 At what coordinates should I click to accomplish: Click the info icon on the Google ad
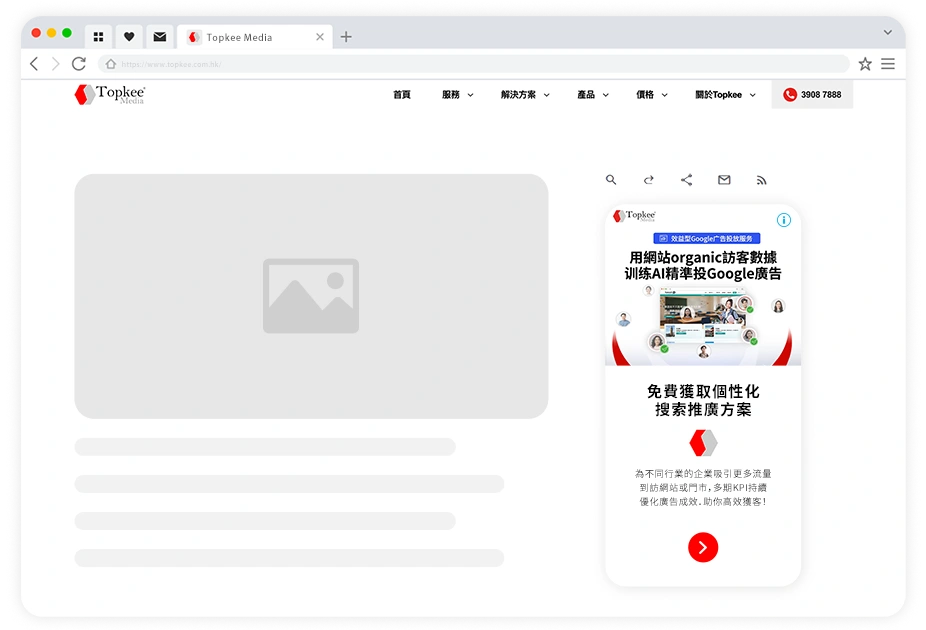click(x=784, y=220)
